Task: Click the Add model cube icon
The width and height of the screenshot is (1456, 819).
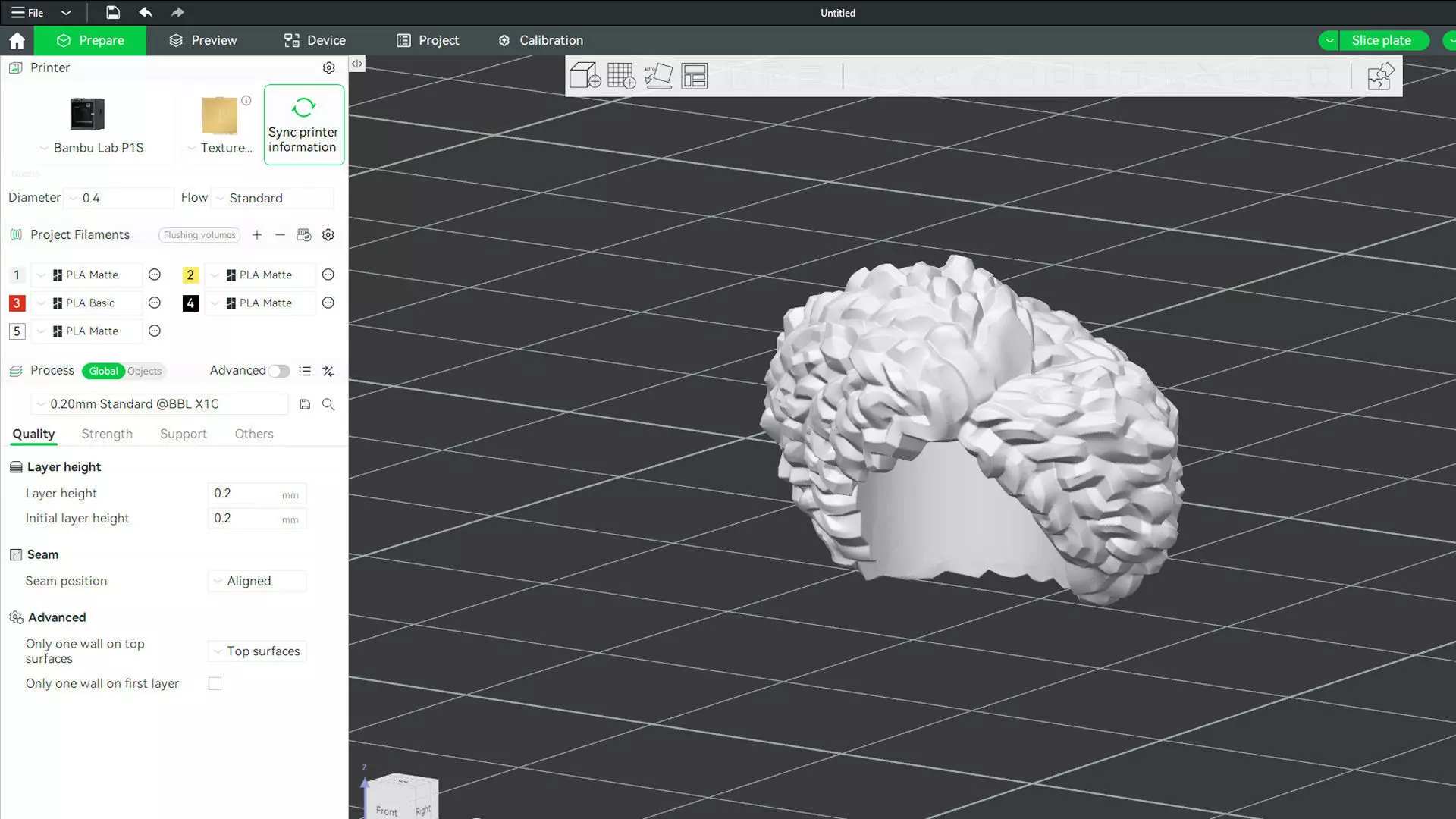Action: (x=585, y=76)
